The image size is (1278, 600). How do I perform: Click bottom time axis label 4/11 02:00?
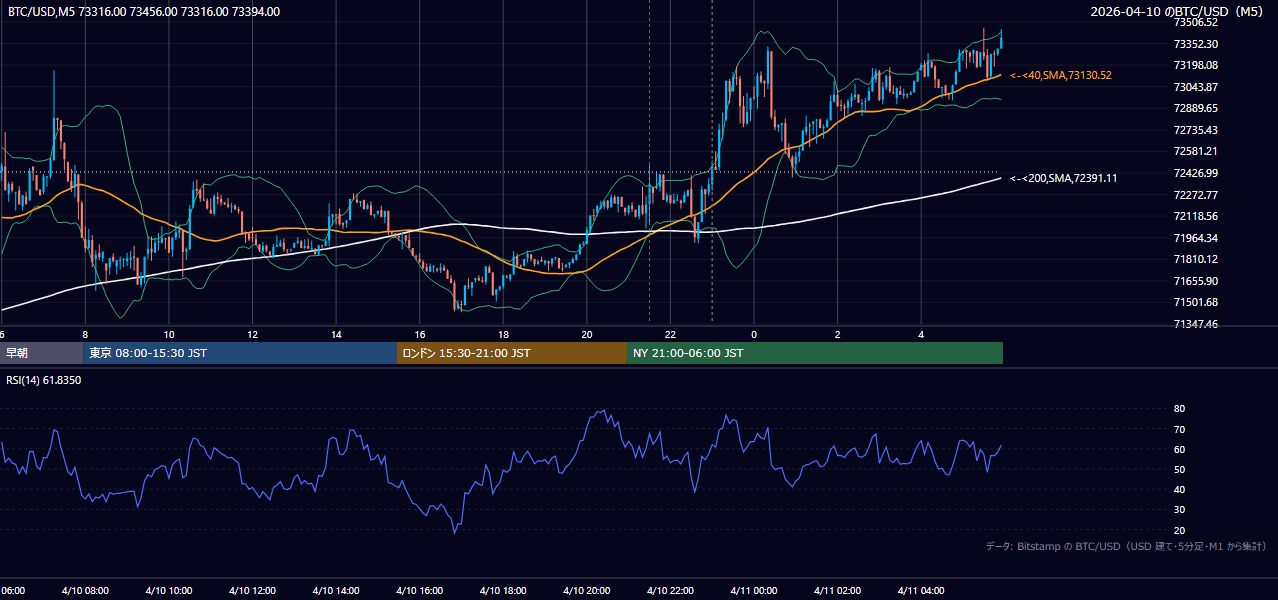coord(838,591)
